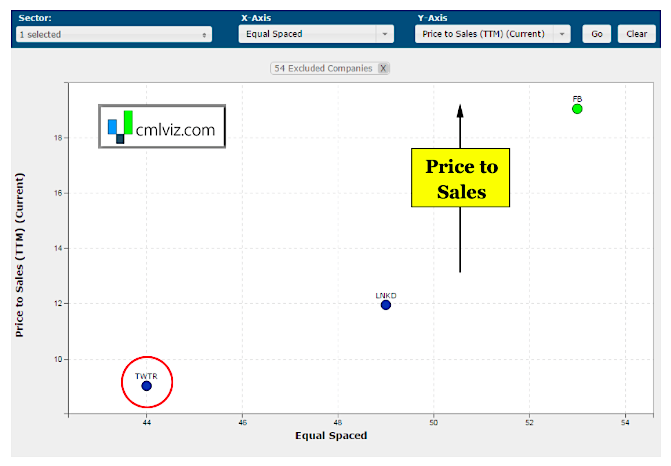Expand the Y-Axis Price to Sales dropdown arrow
The height and width of the screenshot is (466, 671).
pyautogui.click(x=561, y=34)
